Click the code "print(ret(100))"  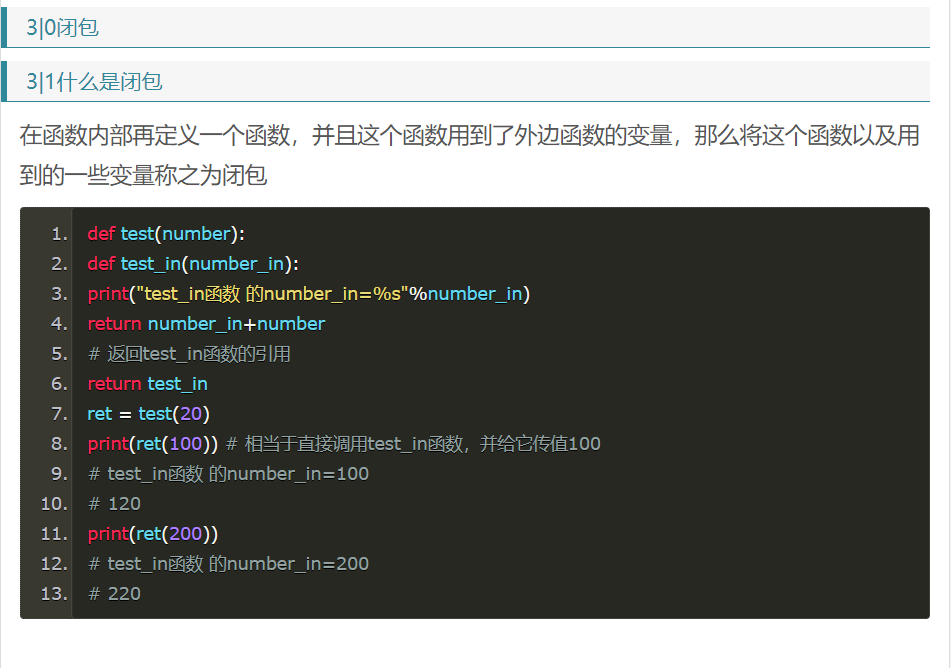click(153, 444)
